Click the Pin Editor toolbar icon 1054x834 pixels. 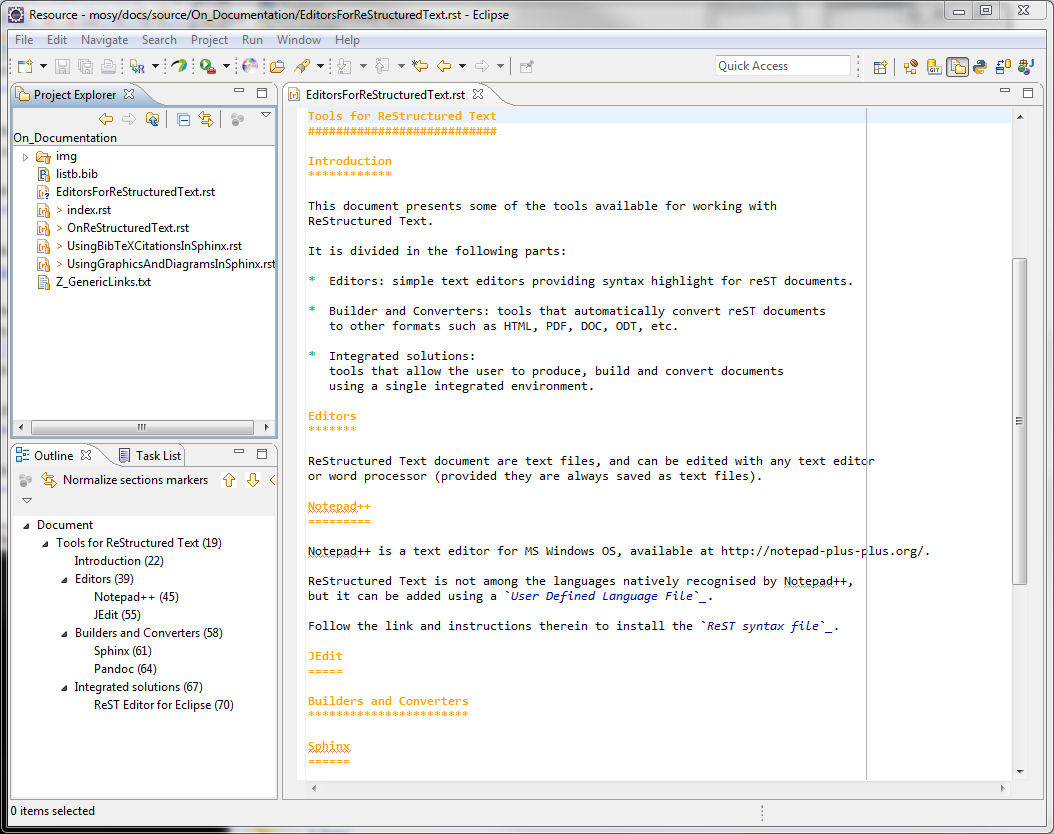click(526, 66)
